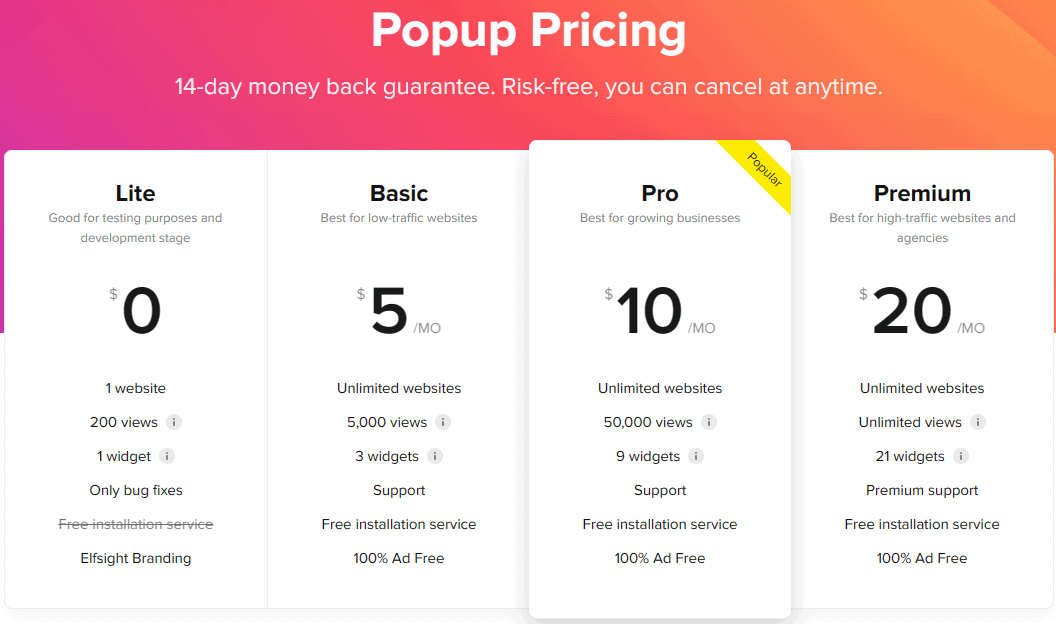The image size is (1056, 624).
Task: Open the 9 widgets info icon
Action: point(696,456)
